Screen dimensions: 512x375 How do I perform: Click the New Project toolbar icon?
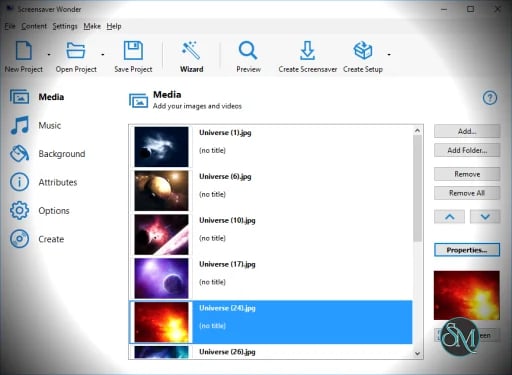point(24,51)
